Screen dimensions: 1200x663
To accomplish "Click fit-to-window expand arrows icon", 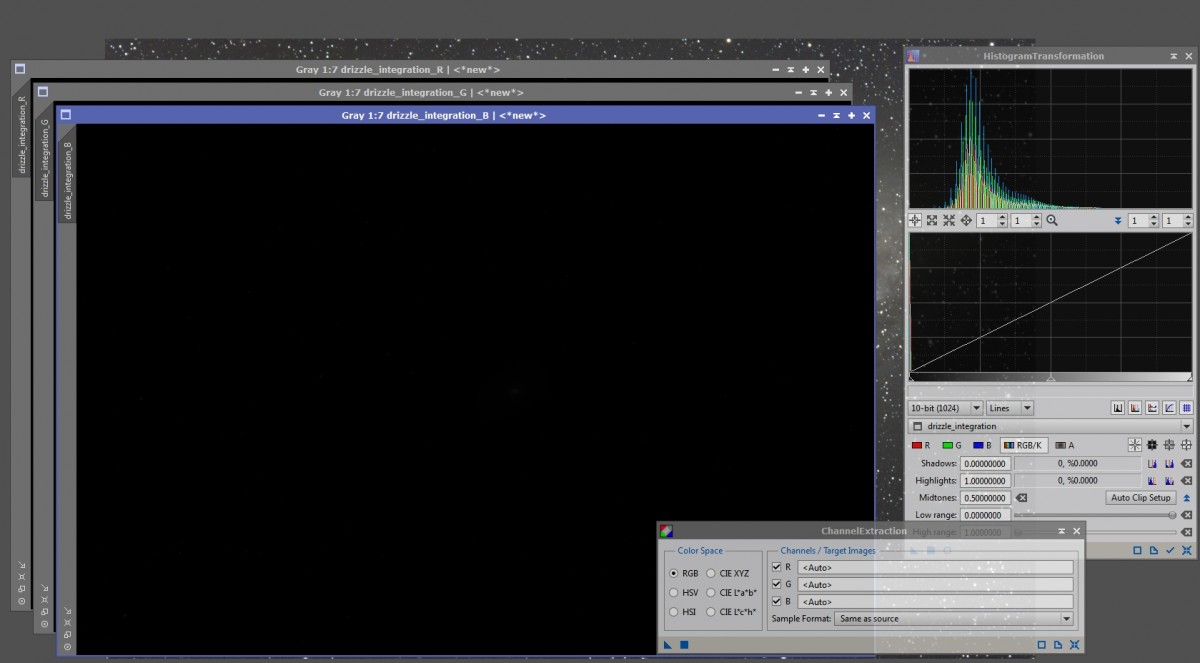I will tap(932, 220).
